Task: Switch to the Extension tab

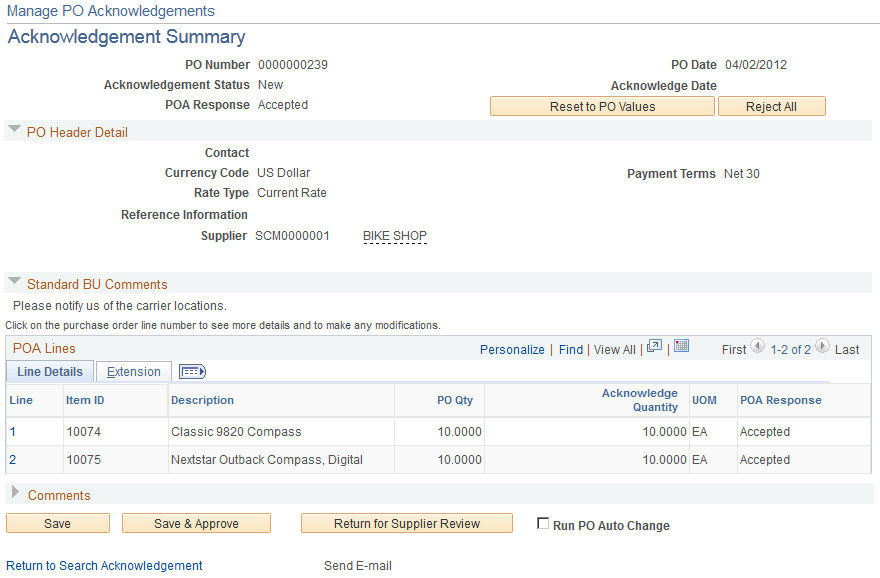Action: (133, 371)
